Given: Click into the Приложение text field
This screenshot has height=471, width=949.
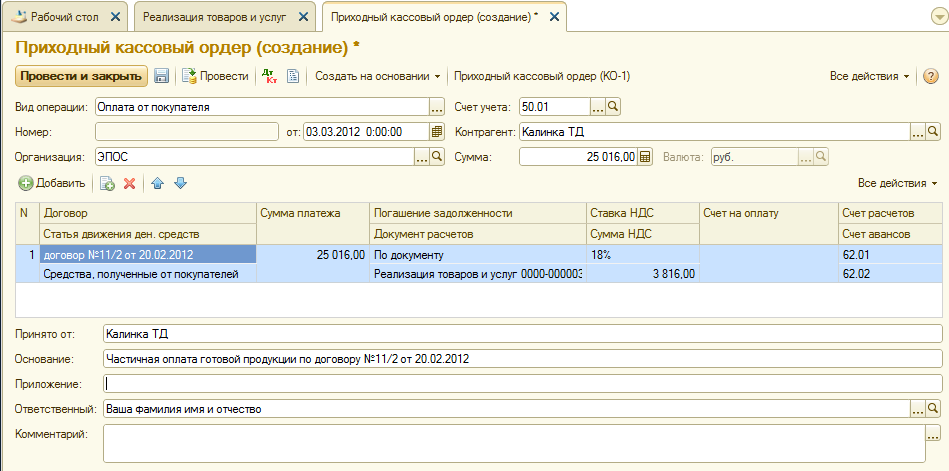Looking at the screenshot, I should pos(522,383).
